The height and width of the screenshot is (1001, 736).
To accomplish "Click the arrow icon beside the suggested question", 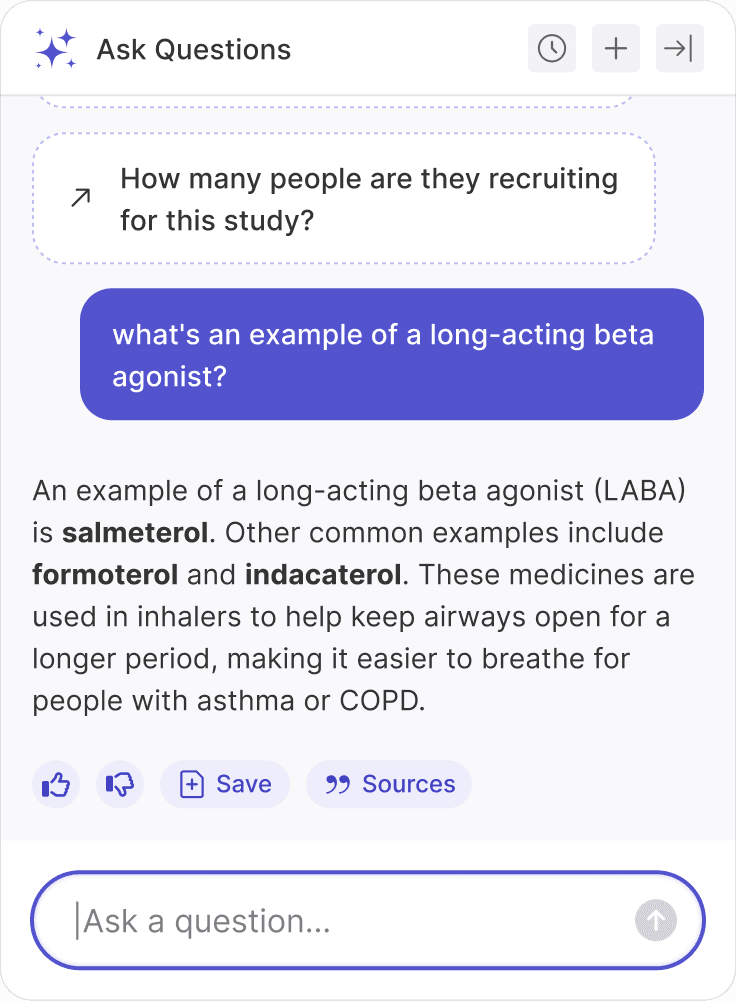I will click(80, 198).
